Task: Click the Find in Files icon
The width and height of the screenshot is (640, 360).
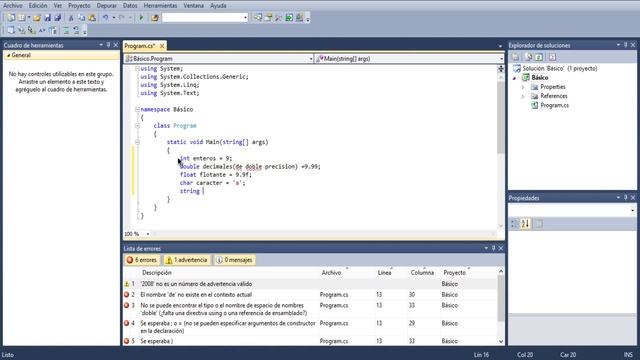Action: (155, 18)
